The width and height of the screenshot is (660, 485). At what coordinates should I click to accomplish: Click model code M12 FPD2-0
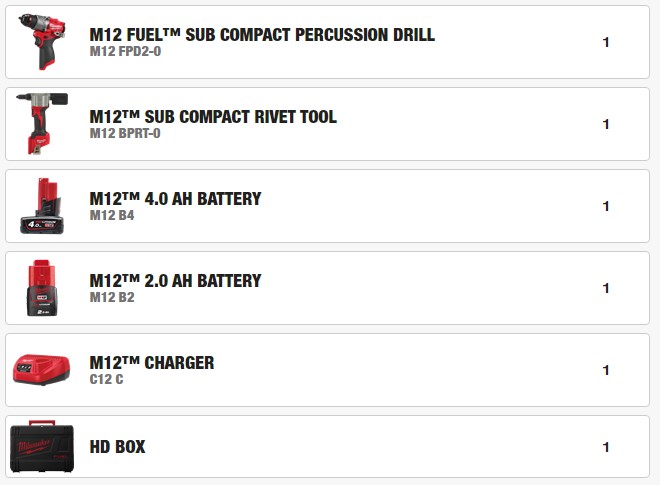click(125, 51)
